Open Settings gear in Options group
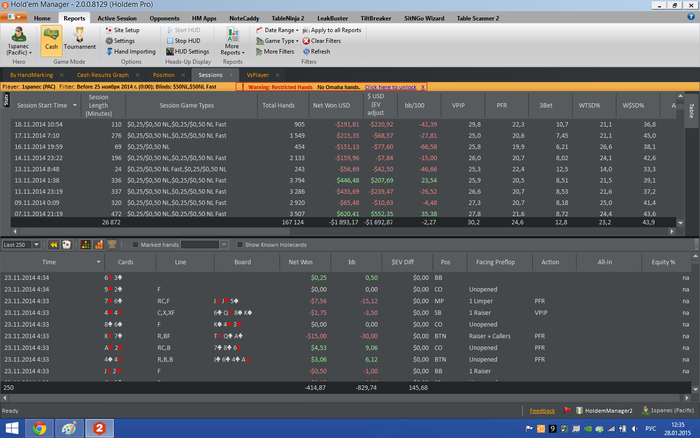This screenshot has height=438, width=700. pos(120,41)
